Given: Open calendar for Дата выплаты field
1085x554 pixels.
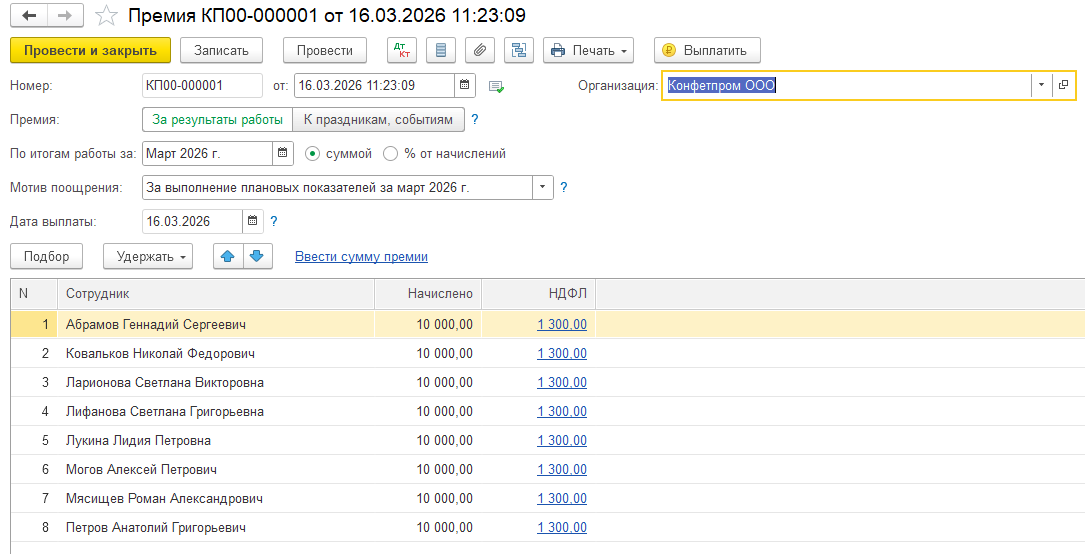Looking at the screenshot, I should (252, 221).
